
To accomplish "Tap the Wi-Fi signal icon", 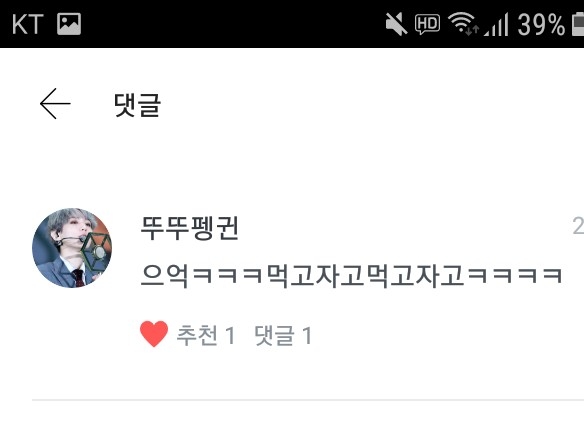I will [463, 23].
